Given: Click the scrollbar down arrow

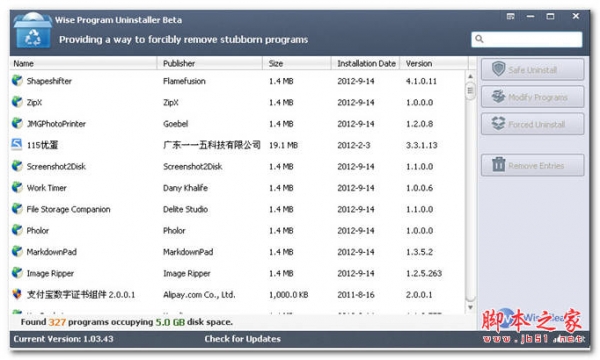Looking at the screenshot, I should [471, 307].
